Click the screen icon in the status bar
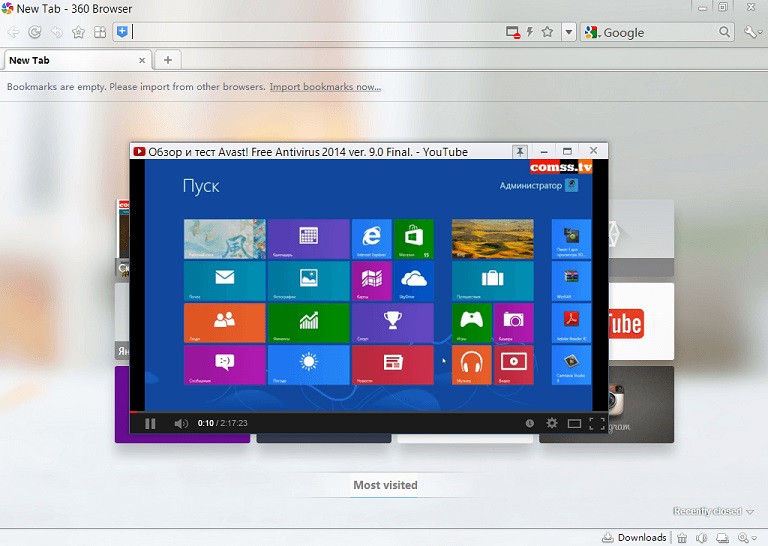 (x=722, y=538)
